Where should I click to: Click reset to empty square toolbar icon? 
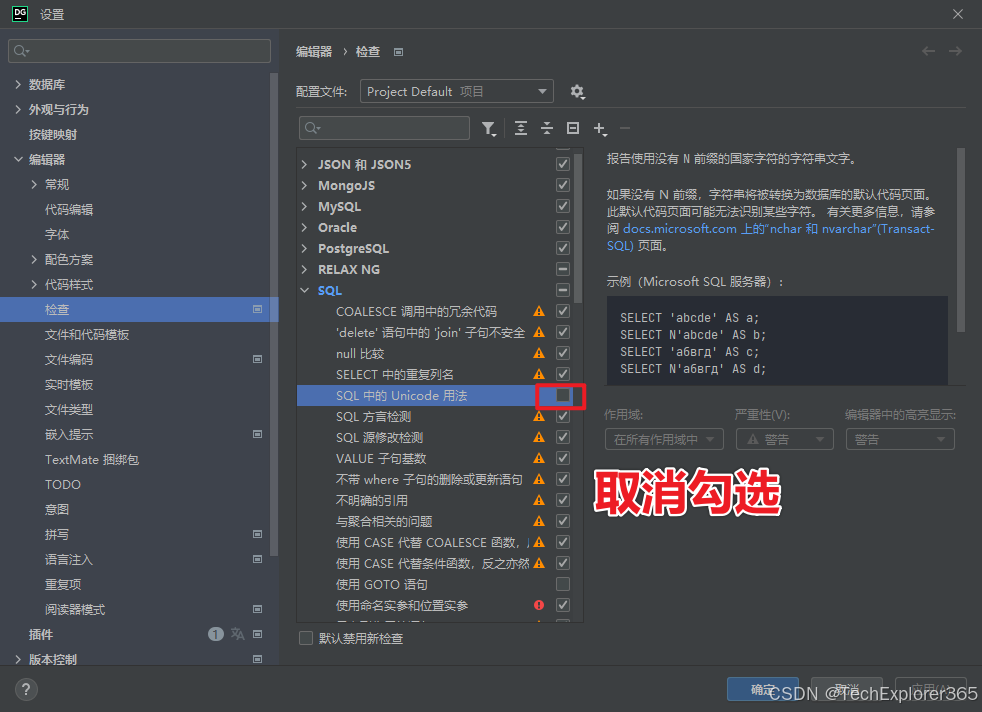(572, 128)
